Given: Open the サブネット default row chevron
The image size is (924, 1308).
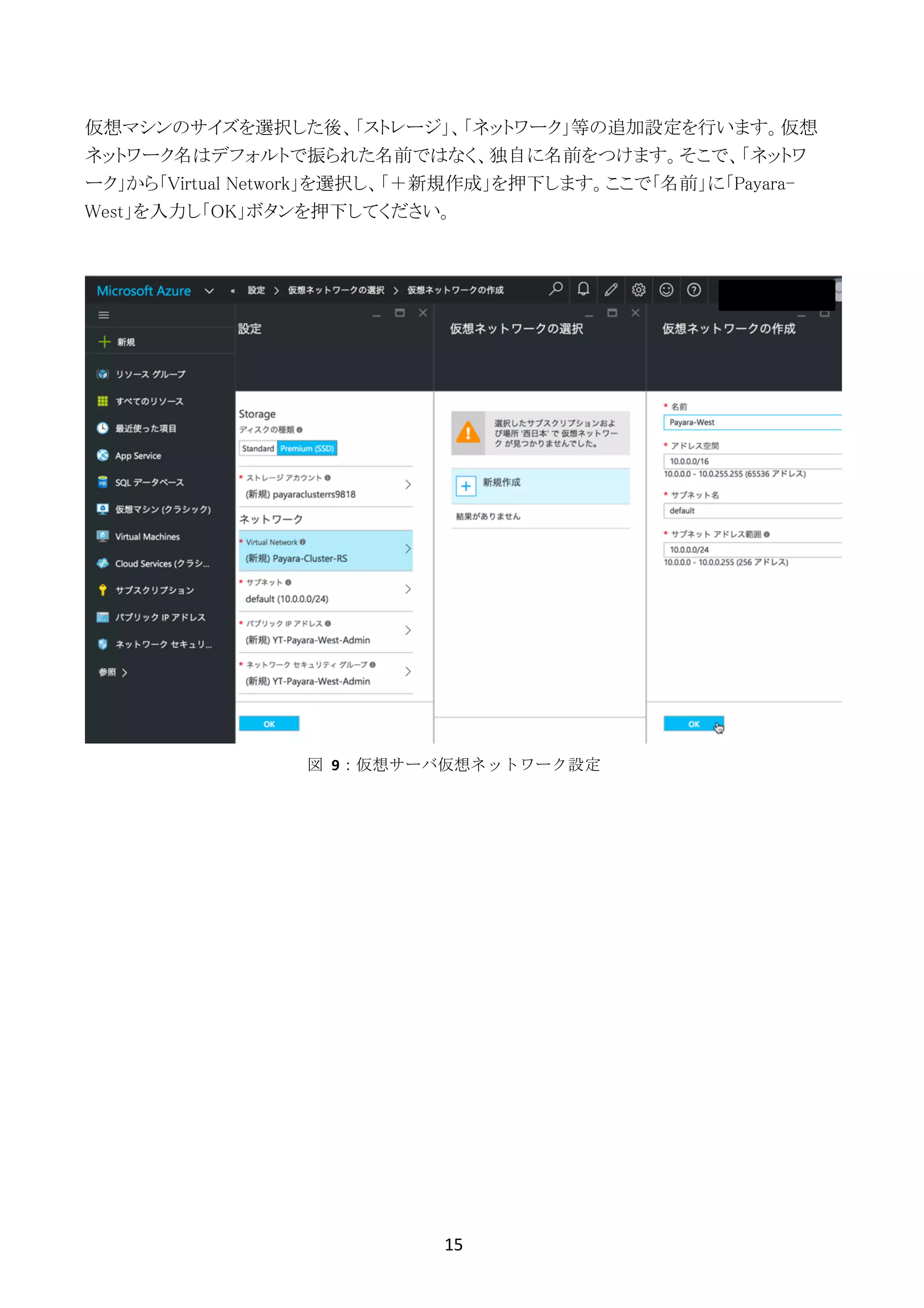Looking at the screenshot, I should pos(407,589).
